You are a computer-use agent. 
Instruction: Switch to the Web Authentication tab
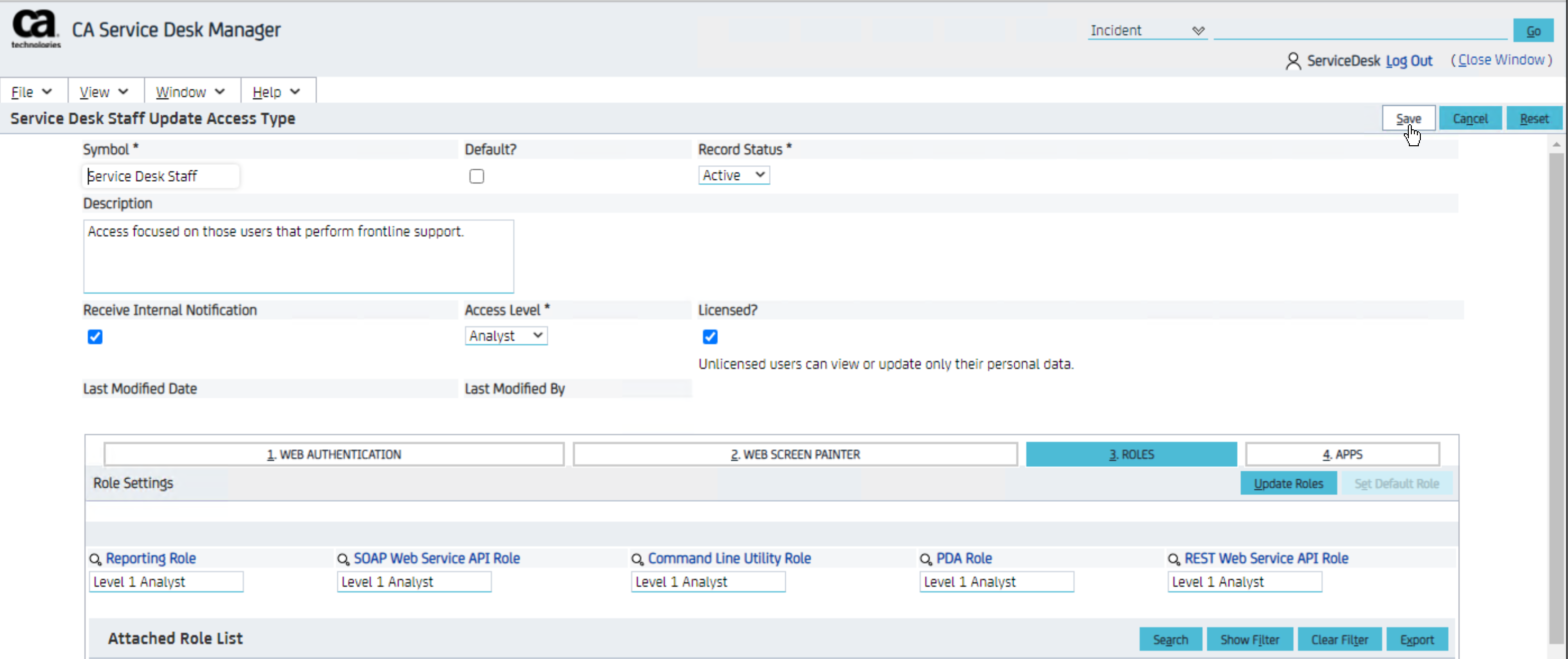click(x=334, y=454)
